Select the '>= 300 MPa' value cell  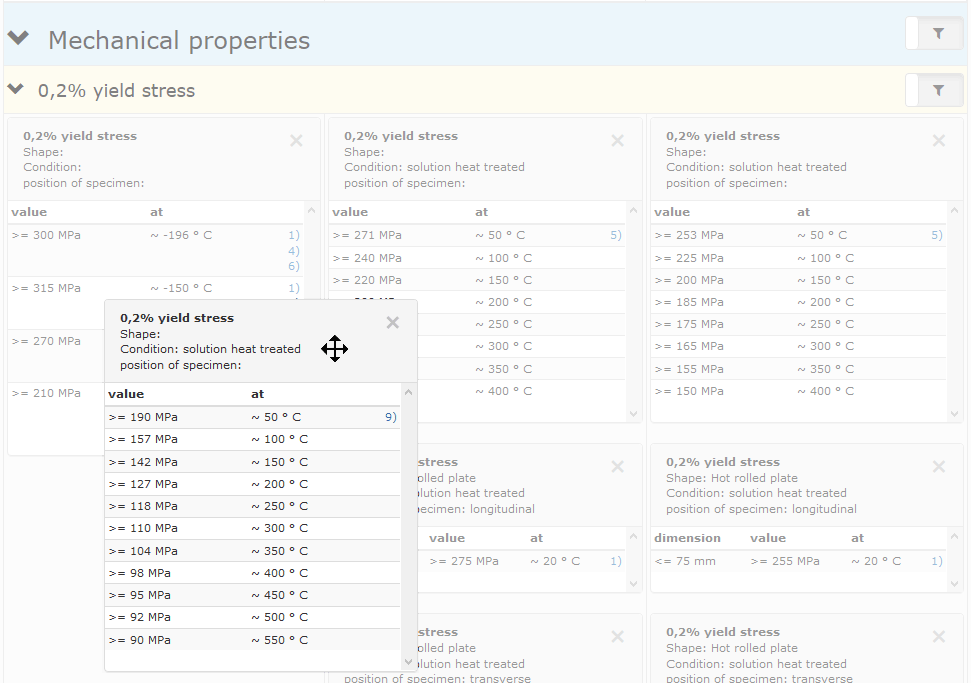tap(46, 235)
